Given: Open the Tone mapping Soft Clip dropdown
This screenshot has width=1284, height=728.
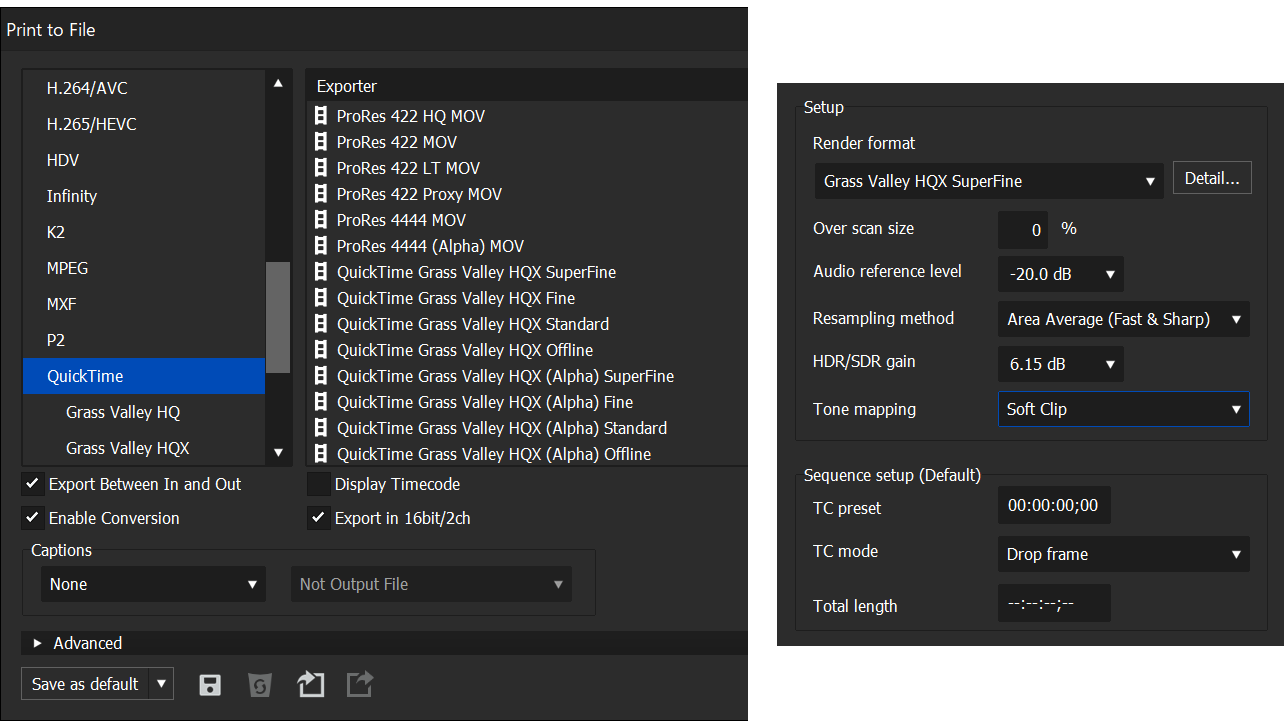Looking at the screenshot, I should (x=1124, y=409).
